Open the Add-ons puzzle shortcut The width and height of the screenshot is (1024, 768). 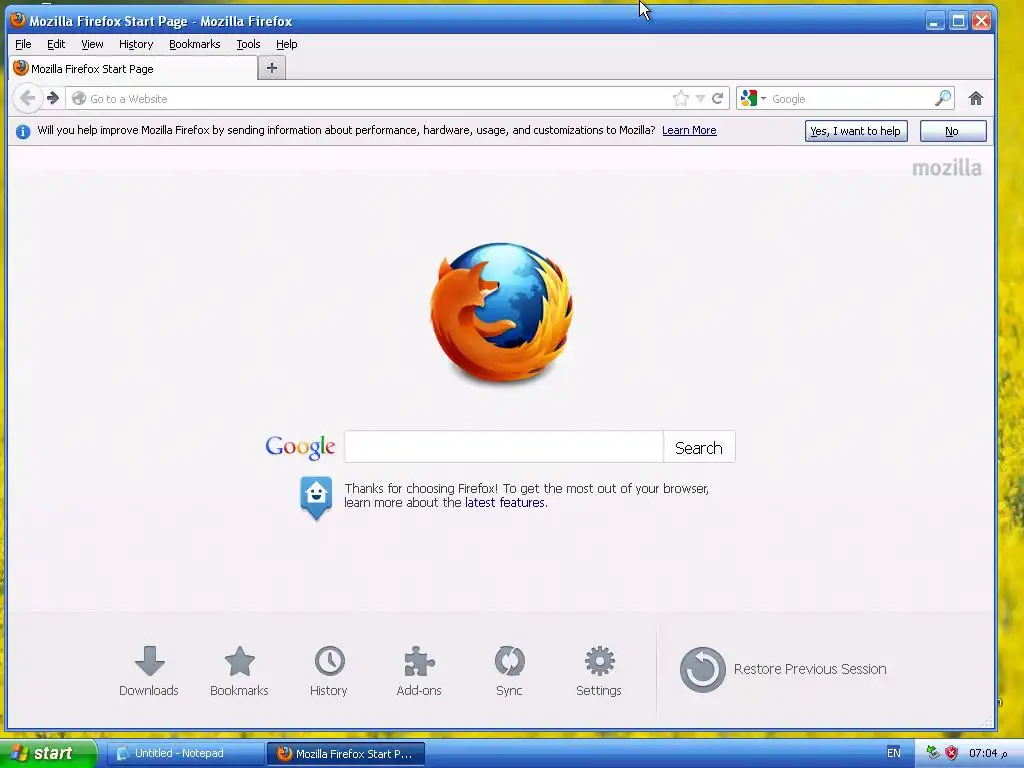(x=419, y=661)
